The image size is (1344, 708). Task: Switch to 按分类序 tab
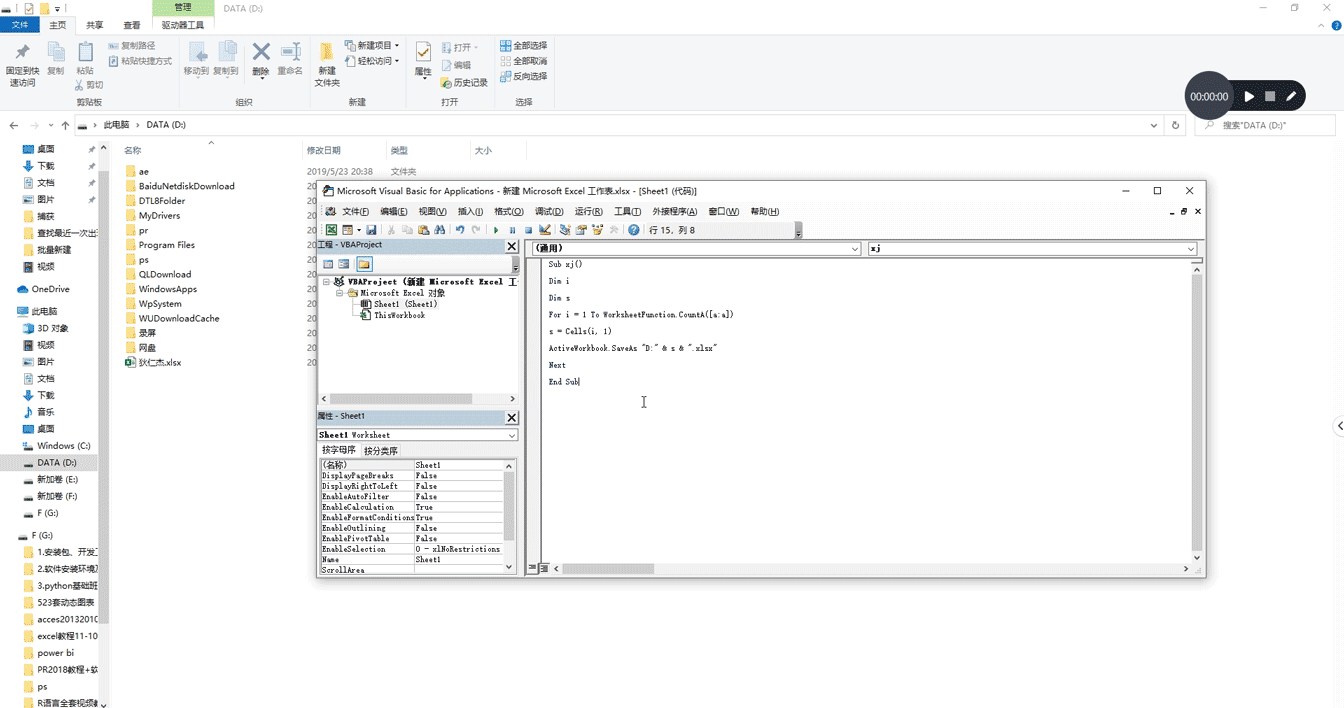tap(380, 451)
